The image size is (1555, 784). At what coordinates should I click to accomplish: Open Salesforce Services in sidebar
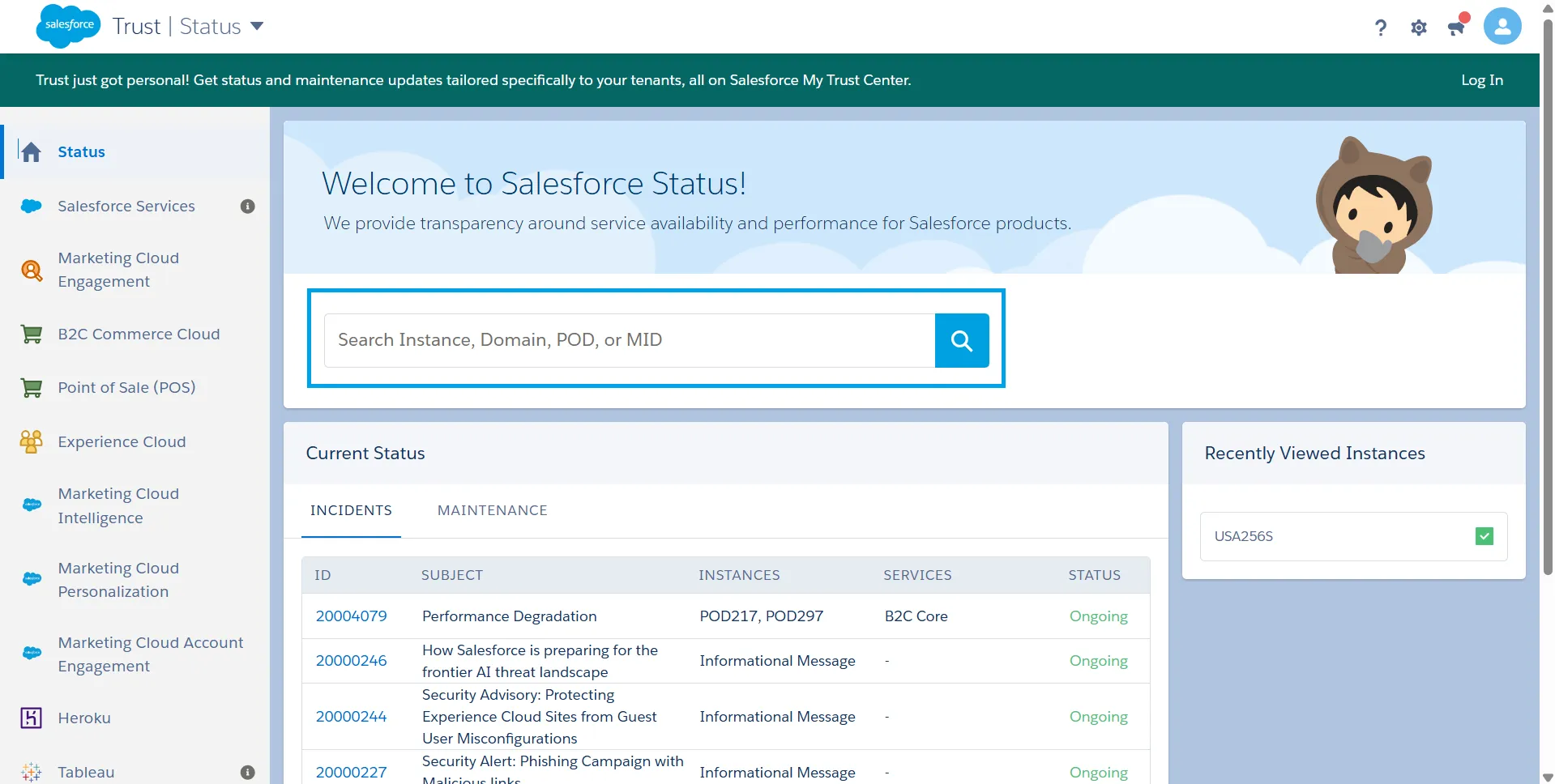126,206
